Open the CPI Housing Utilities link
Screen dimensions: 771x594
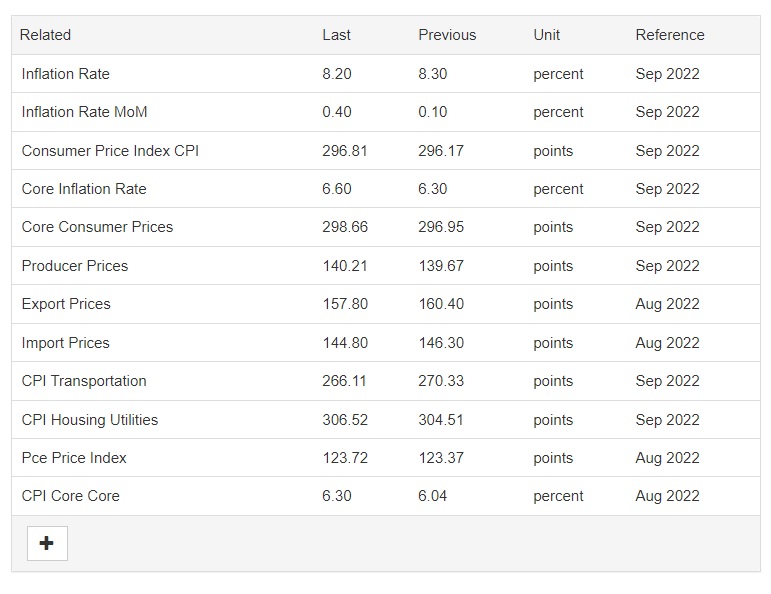coord(89,420)
